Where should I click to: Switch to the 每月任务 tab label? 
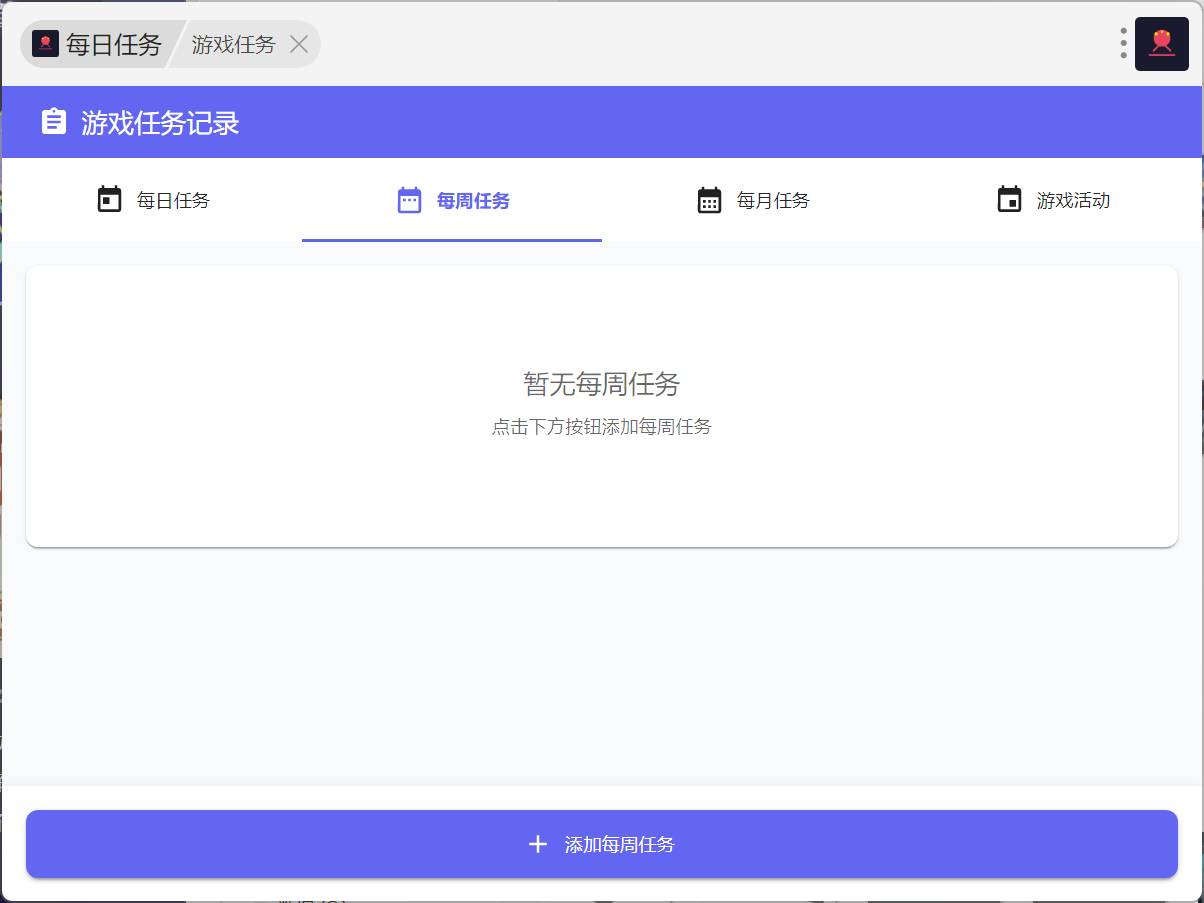[x=773, y=201]
